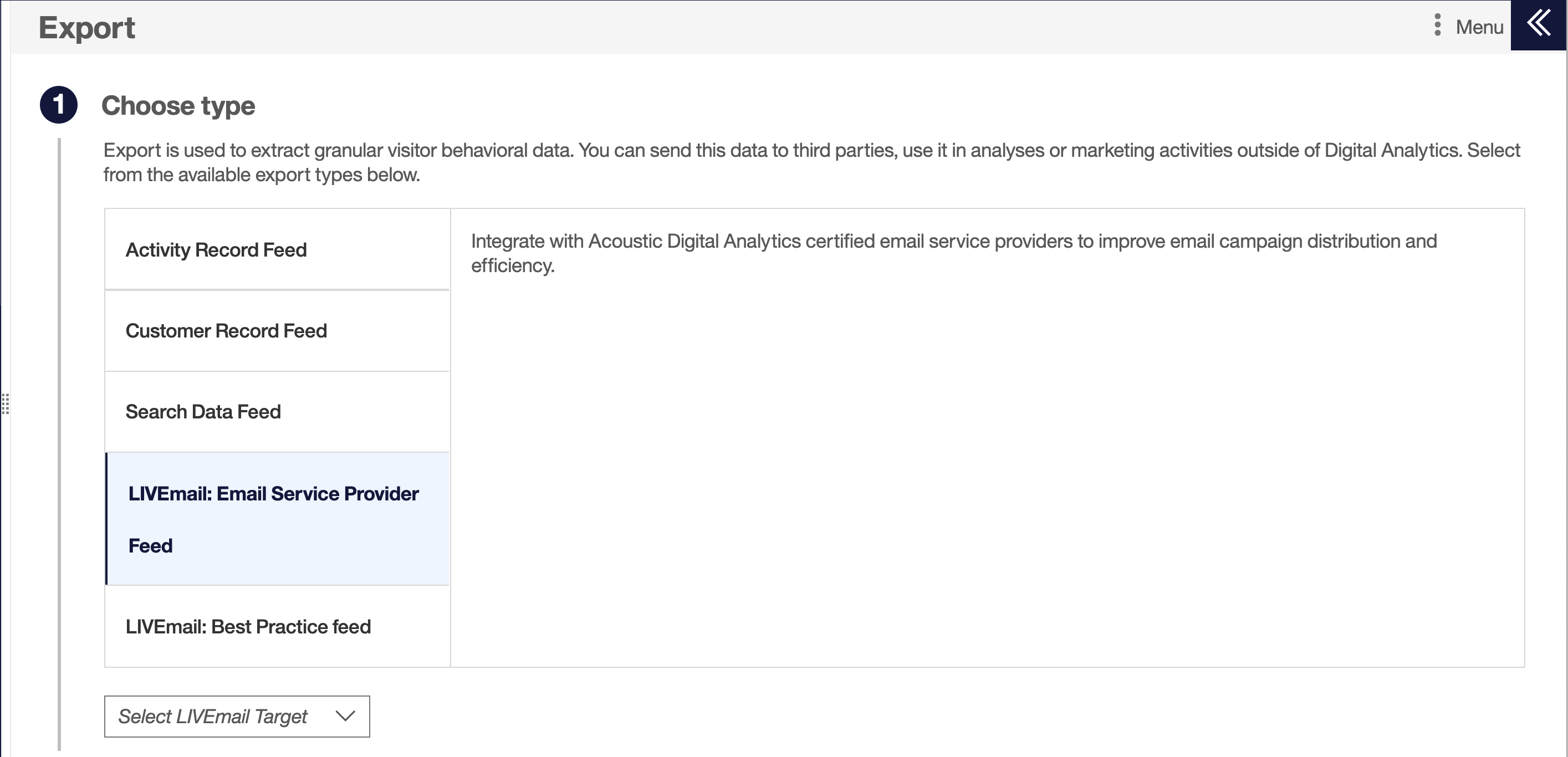
Task: Open the Select LIVEmail Target dropdown
Action: coord(237,716)
